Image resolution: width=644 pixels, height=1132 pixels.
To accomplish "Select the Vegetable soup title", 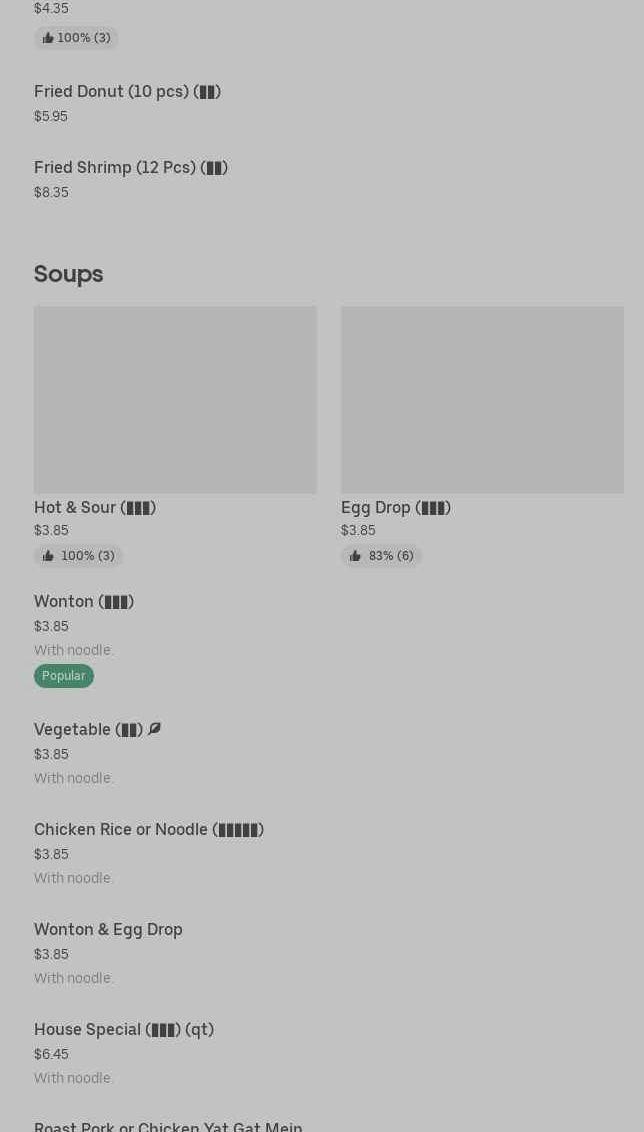I will pos(88,730).
